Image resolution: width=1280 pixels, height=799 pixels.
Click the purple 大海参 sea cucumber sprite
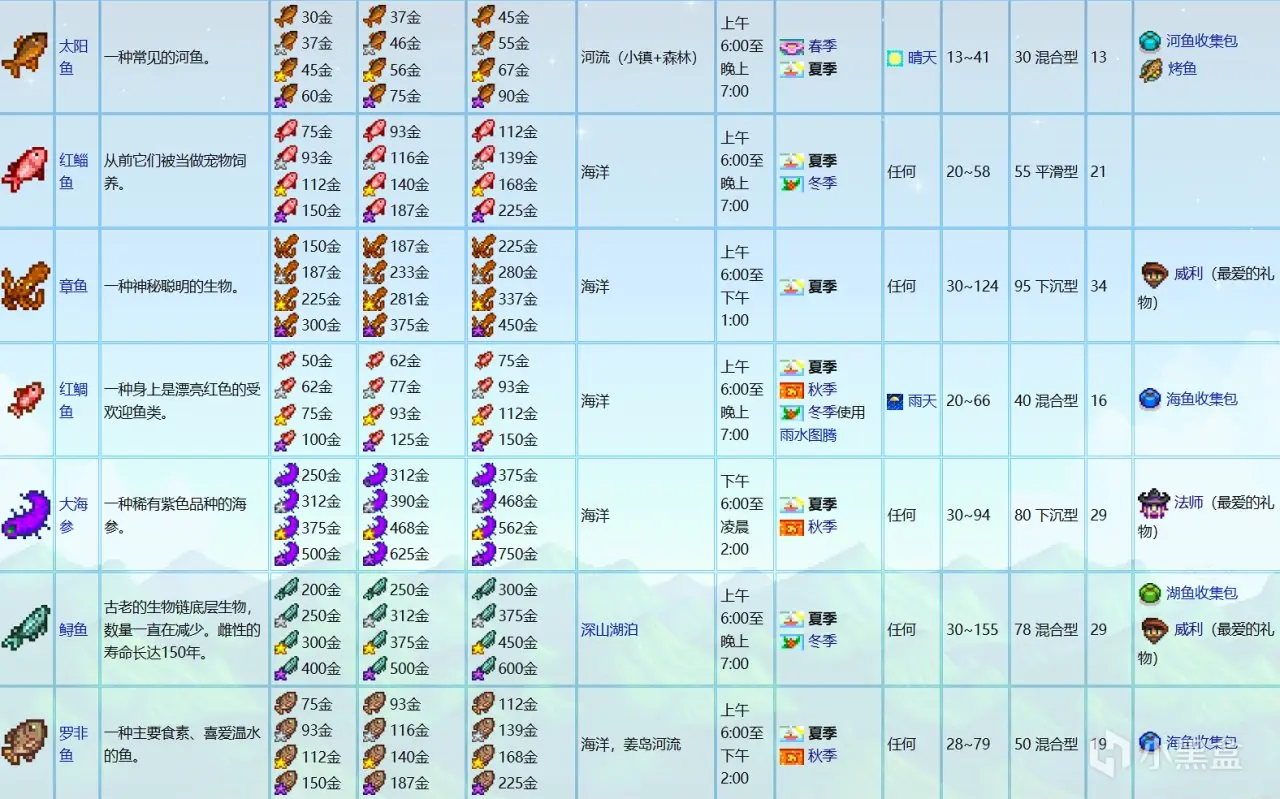25,515
